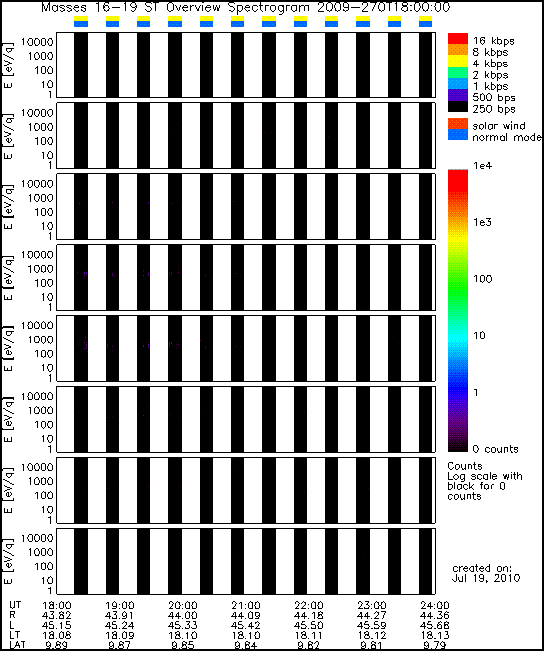544x651 pixels.
Task: Click the UT 23:00 time label
Action: (372, 605)
